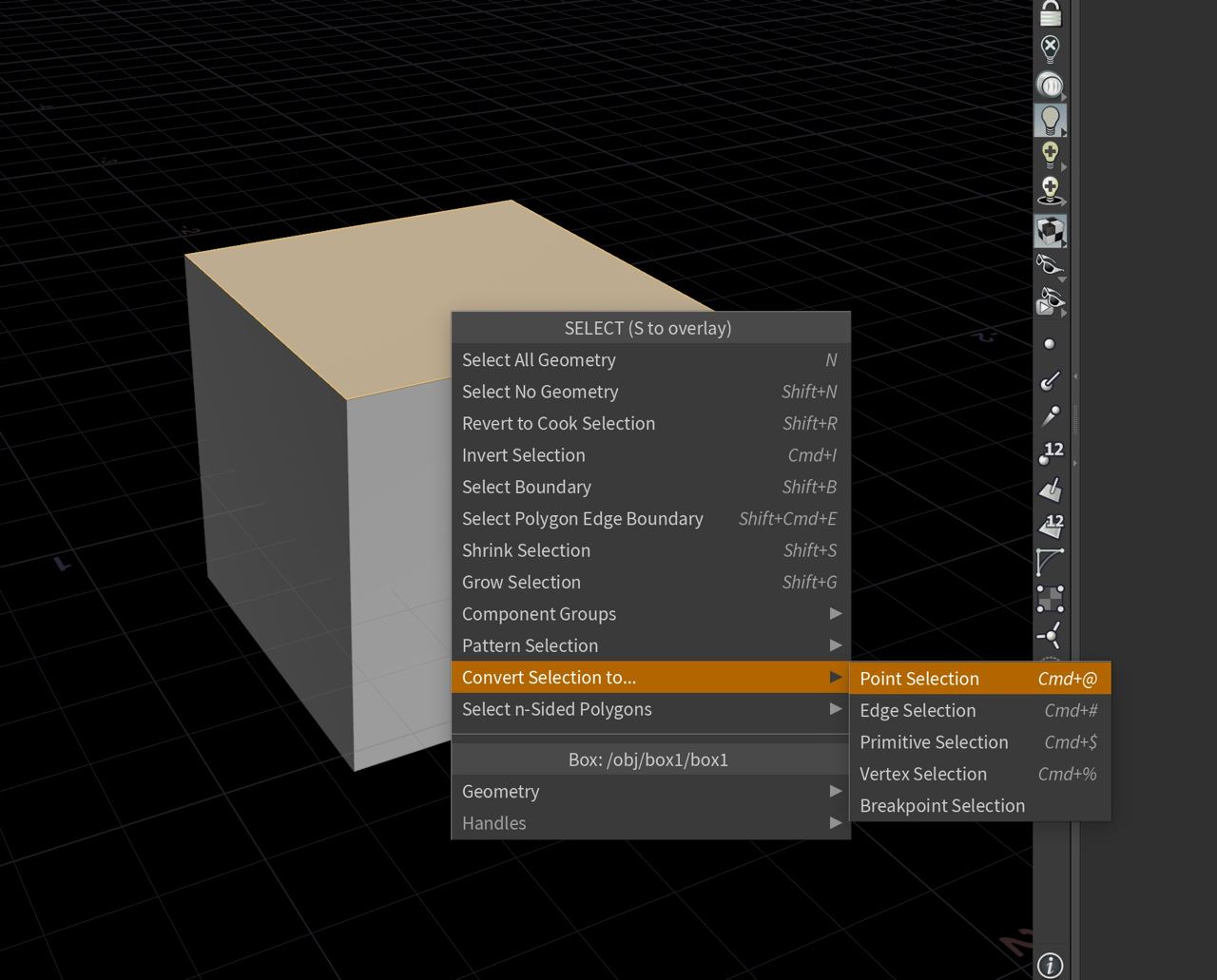1217x980 pixels.
Task: Select high quality lighting with shadows icon
Action: point(1050,192)
